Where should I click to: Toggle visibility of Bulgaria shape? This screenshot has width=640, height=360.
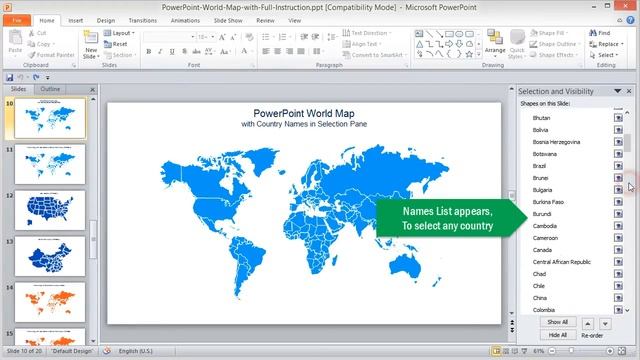coord(618,190)
